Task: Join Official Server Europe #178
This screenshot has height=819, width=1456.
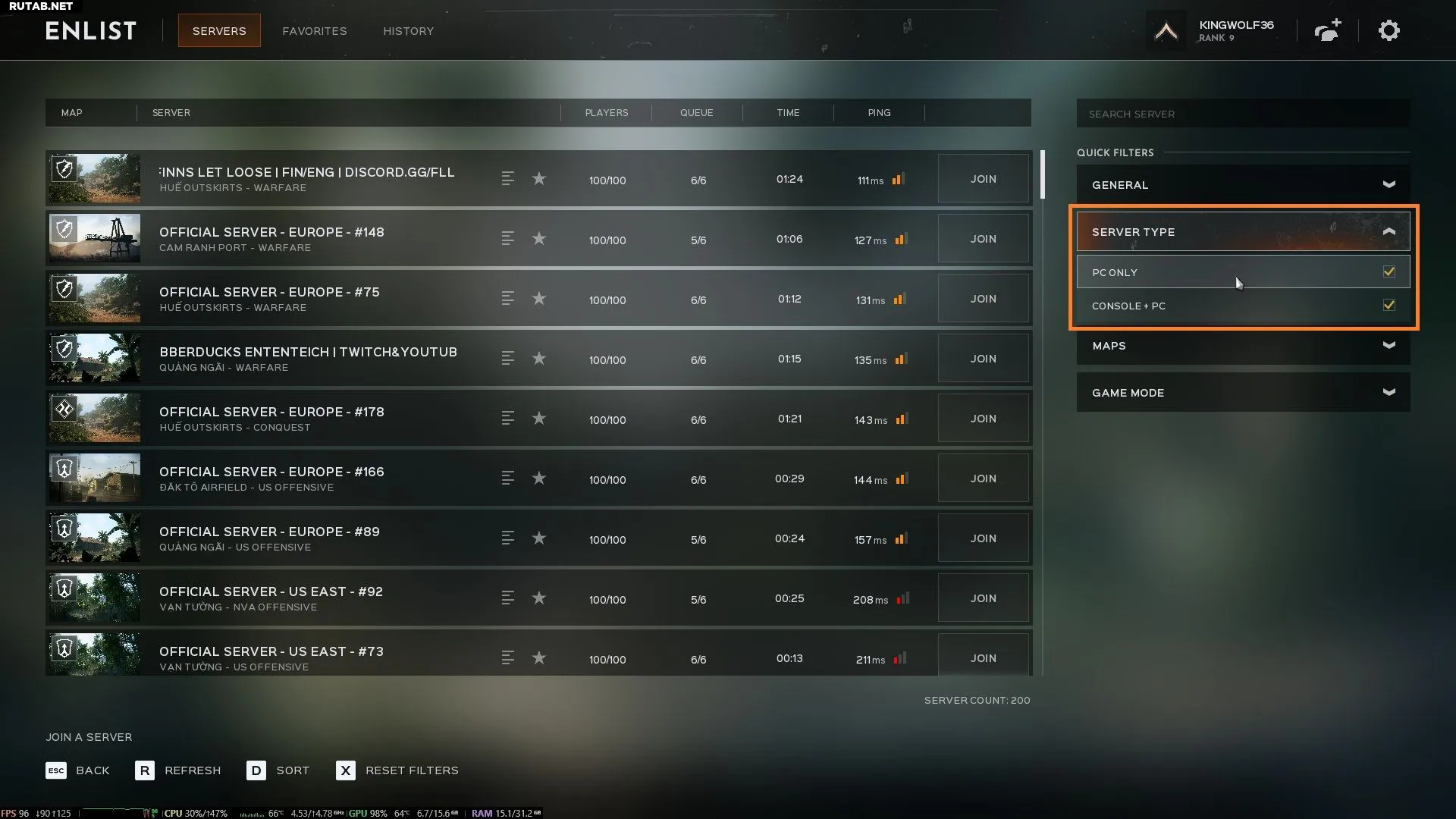Action: pos(984,419)
